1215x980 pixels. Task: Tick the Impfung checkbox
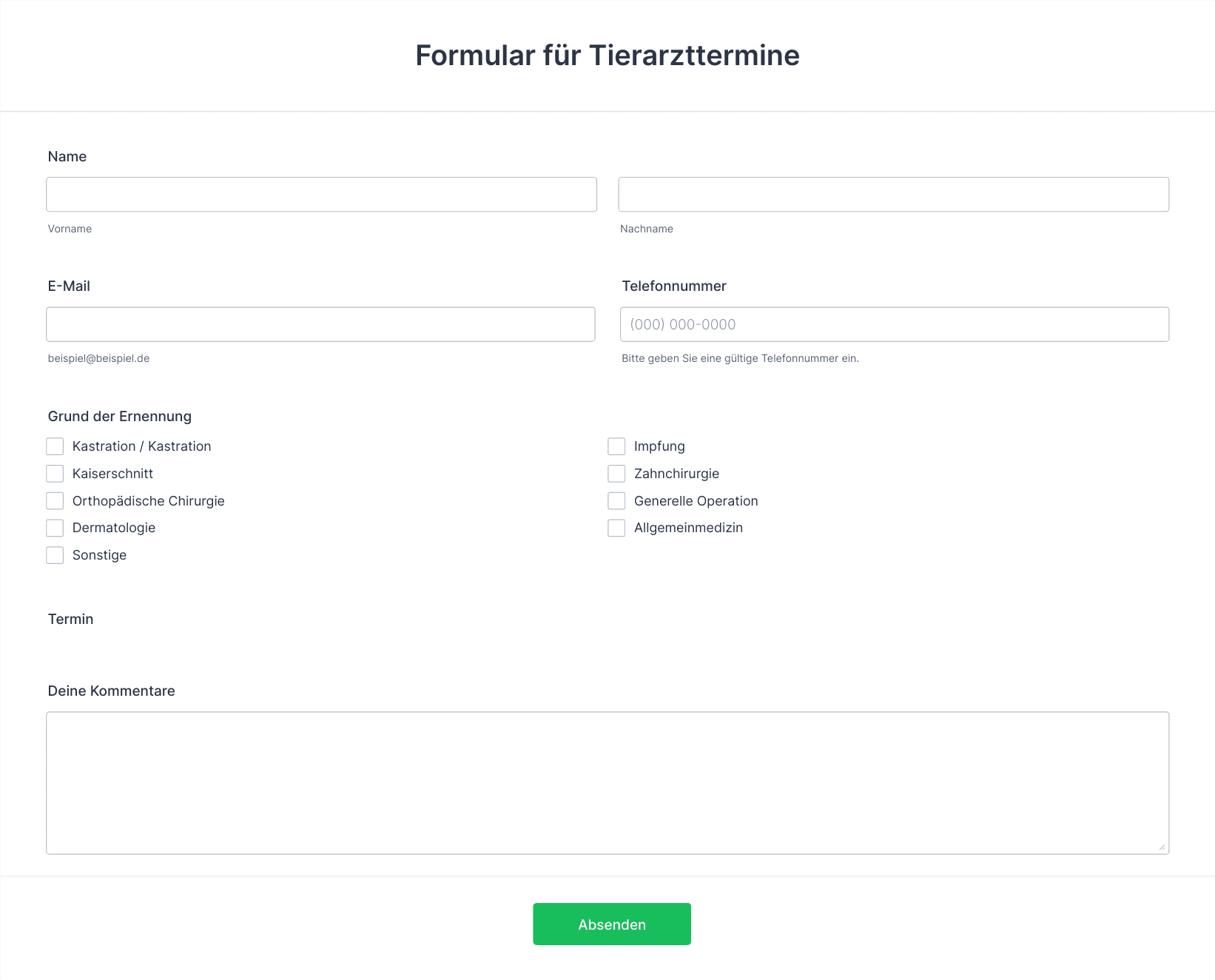[616, 446]
